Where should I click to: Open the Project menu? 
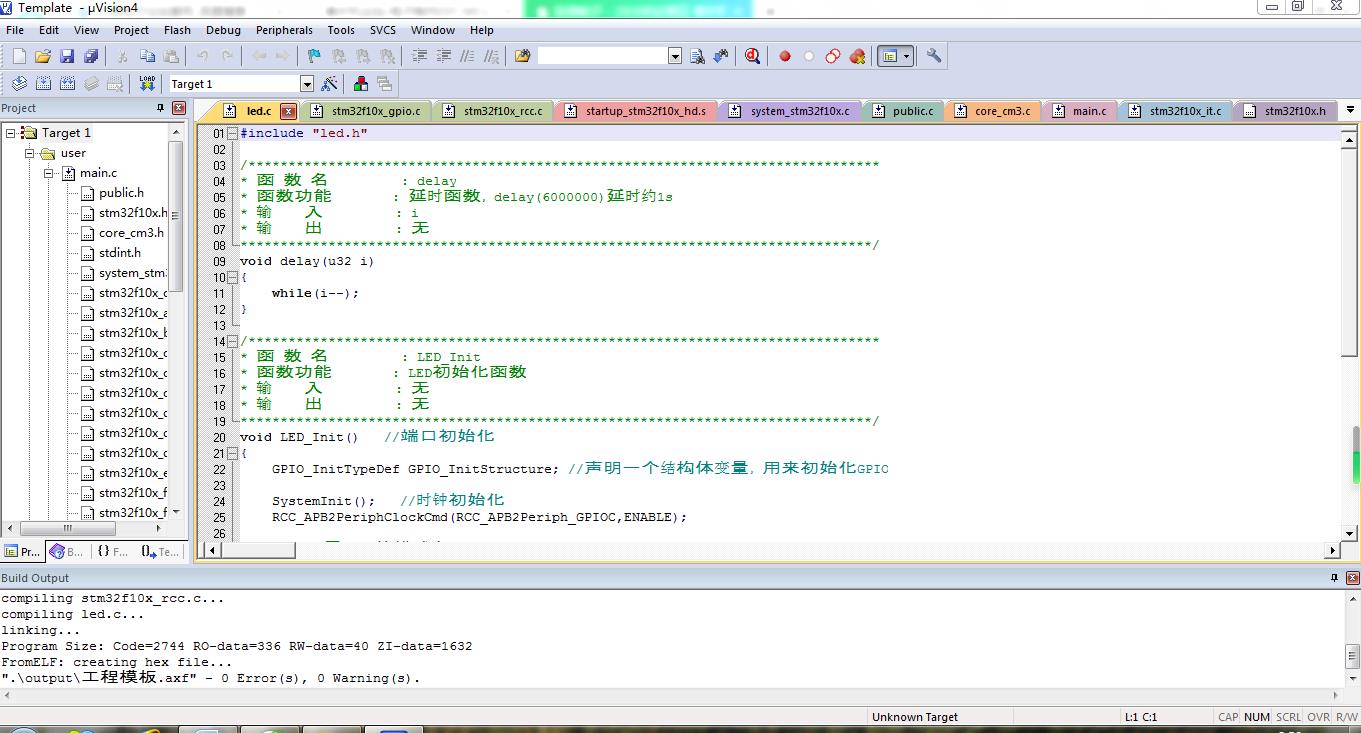(x=131, y=30)
